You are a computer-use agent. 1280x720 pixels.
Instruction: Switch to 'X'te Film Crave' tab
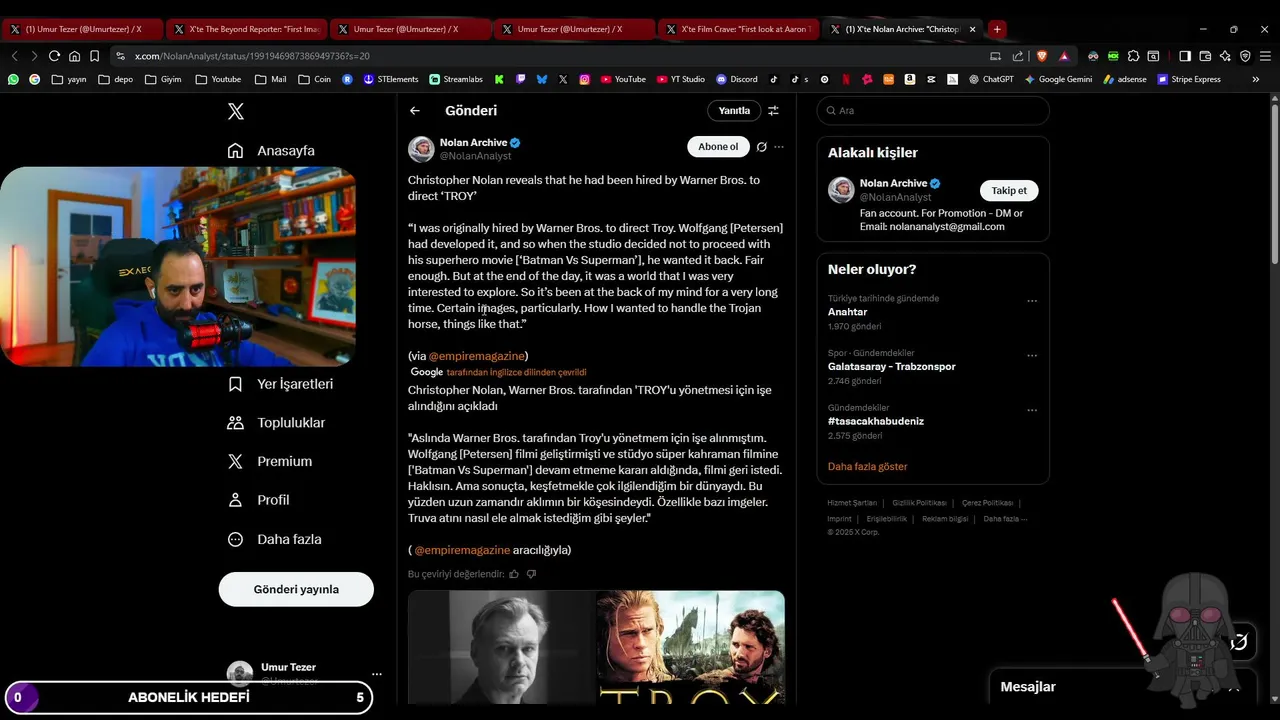737,29
